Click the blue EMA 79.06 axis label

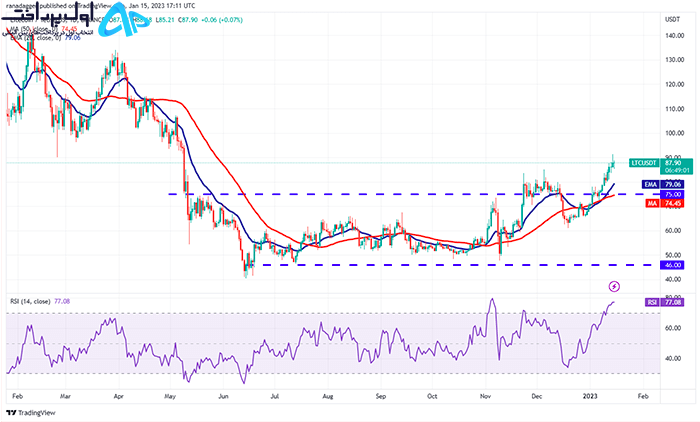click(x=662, y=184)
